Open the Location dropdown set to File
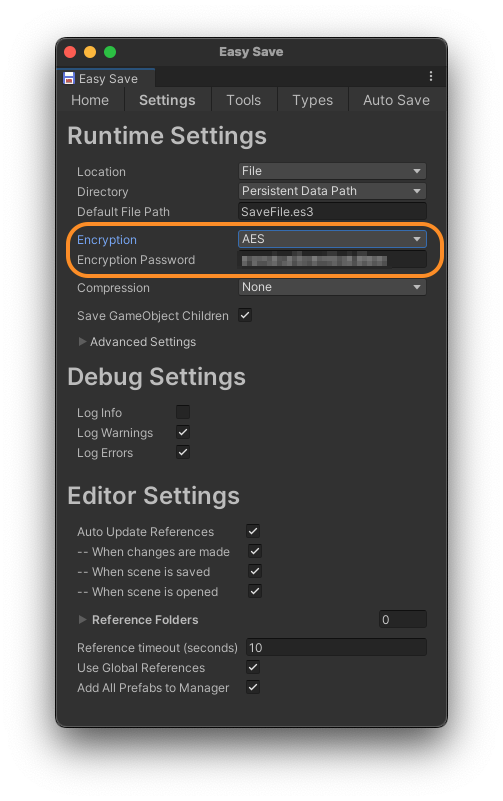 click(x=332, y=171)
